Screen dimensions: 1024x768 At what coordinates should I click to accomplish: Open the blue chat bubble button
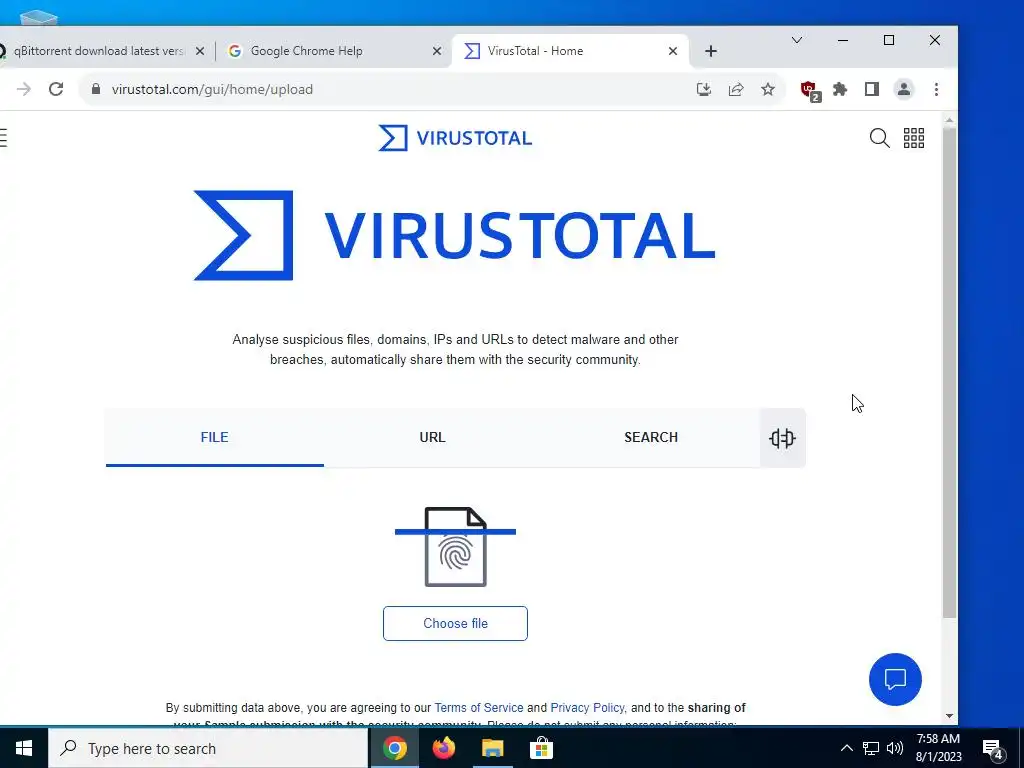point(895,679)
